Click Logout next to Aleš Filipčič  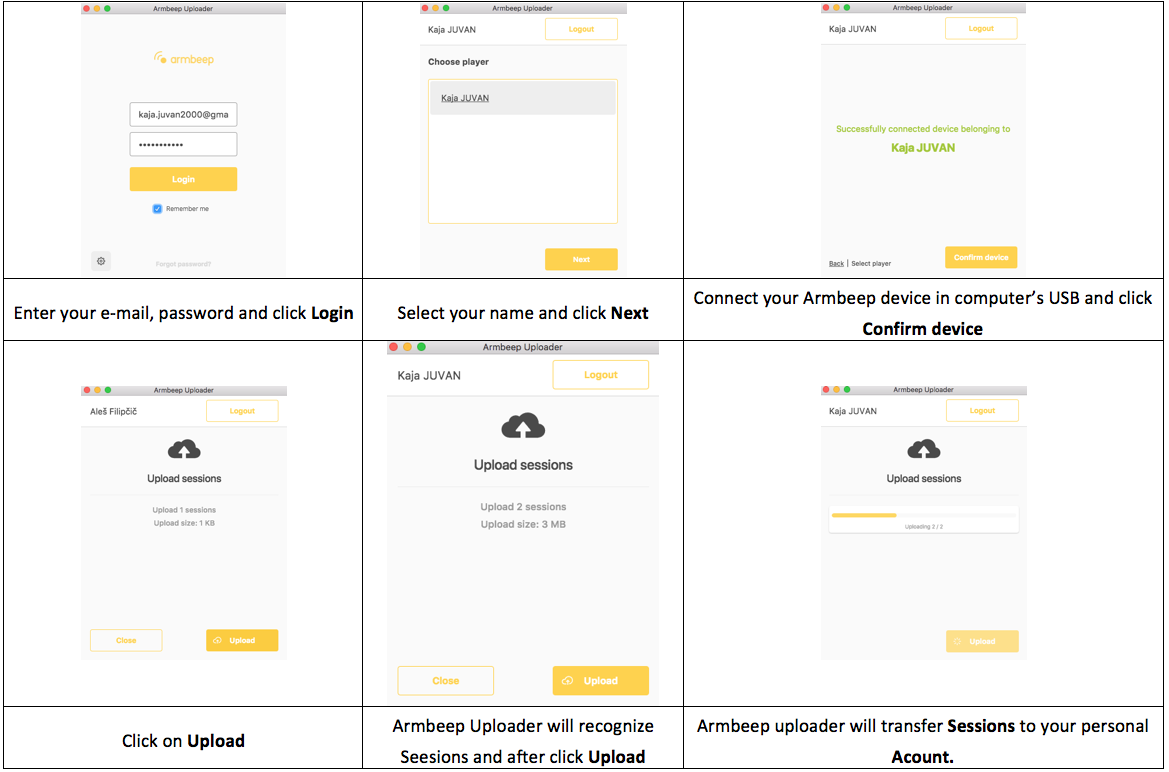pos(242,411)
